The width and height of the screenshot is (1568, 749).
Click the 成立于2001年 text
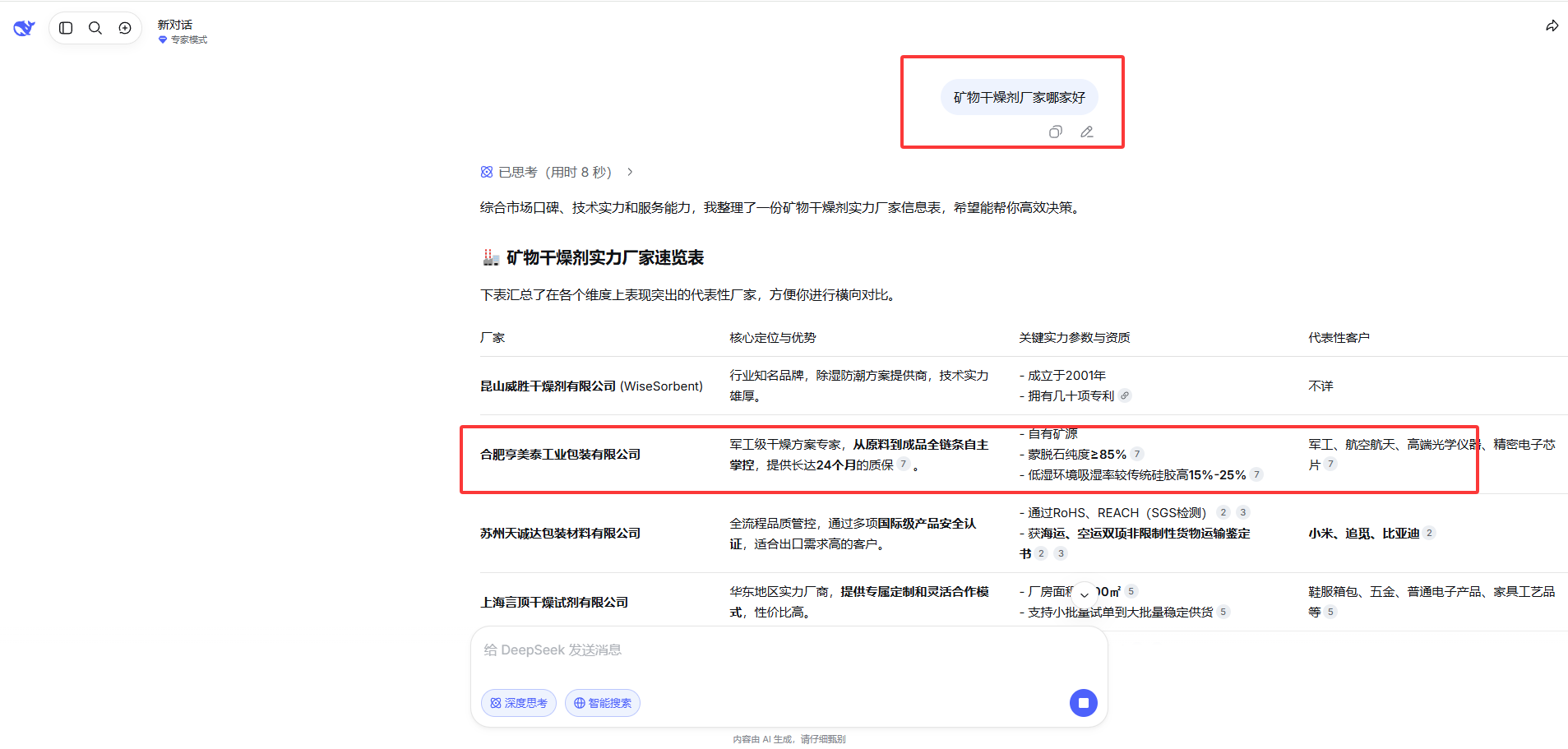1066,375
